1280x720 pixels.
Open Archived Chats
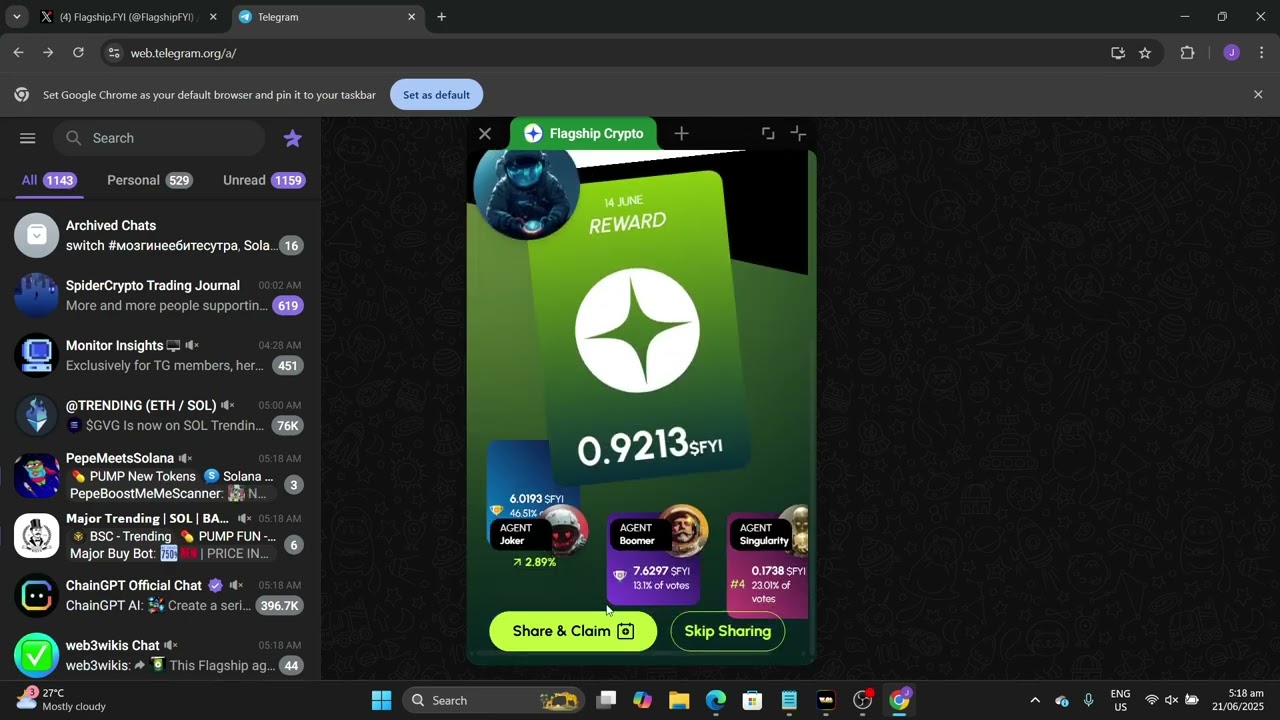[160, 235]
